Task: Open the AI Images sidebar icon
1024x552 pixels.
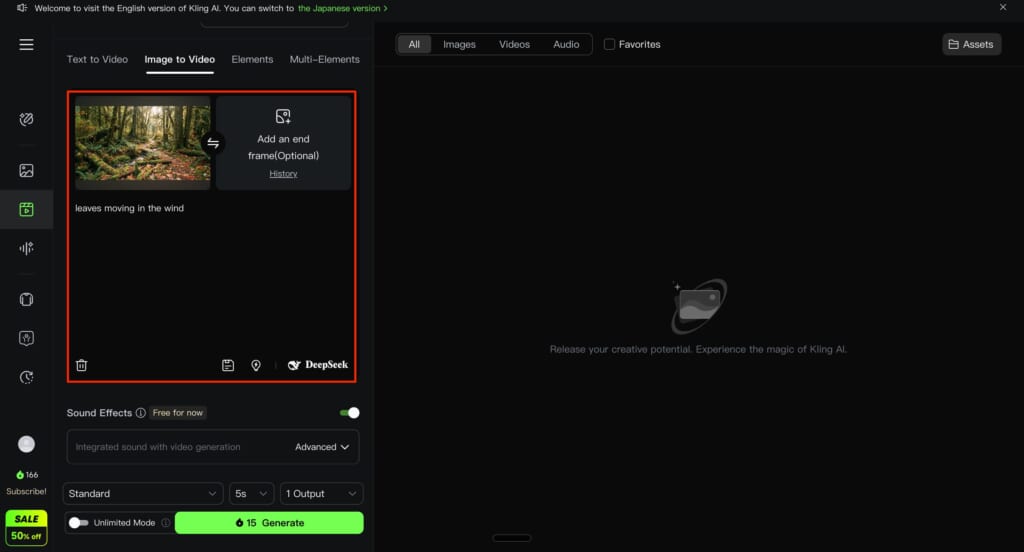Action: click(x=27, y=171)
